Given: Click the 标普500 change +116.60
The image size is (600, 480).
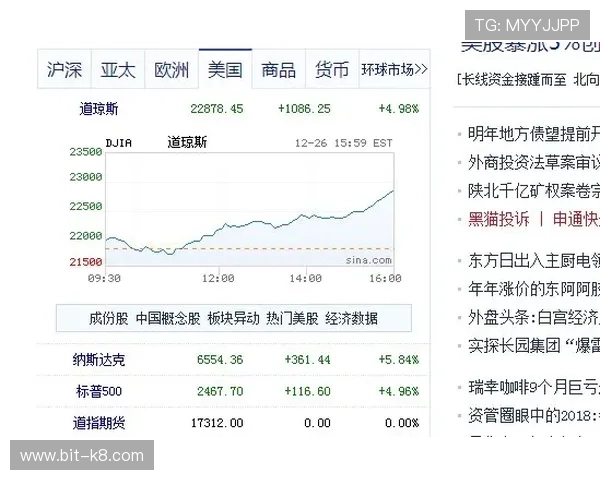Looking at the screenshot, I should [307, 392].
